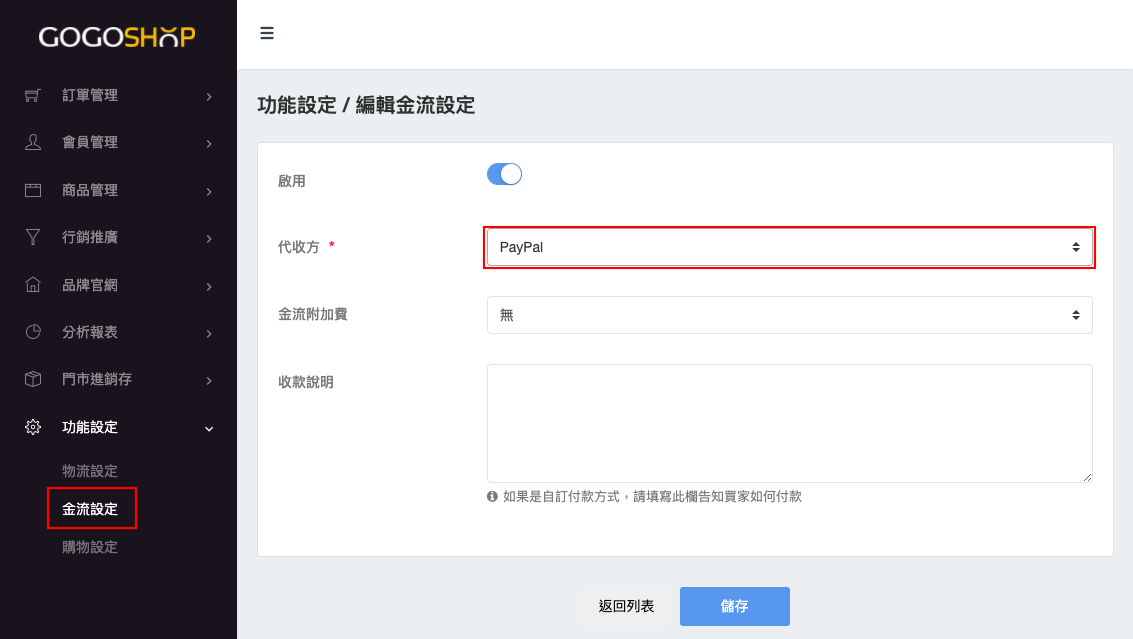Go to 購物設定 submenu
The image size is (1133, 639).
tap(90, 547)
